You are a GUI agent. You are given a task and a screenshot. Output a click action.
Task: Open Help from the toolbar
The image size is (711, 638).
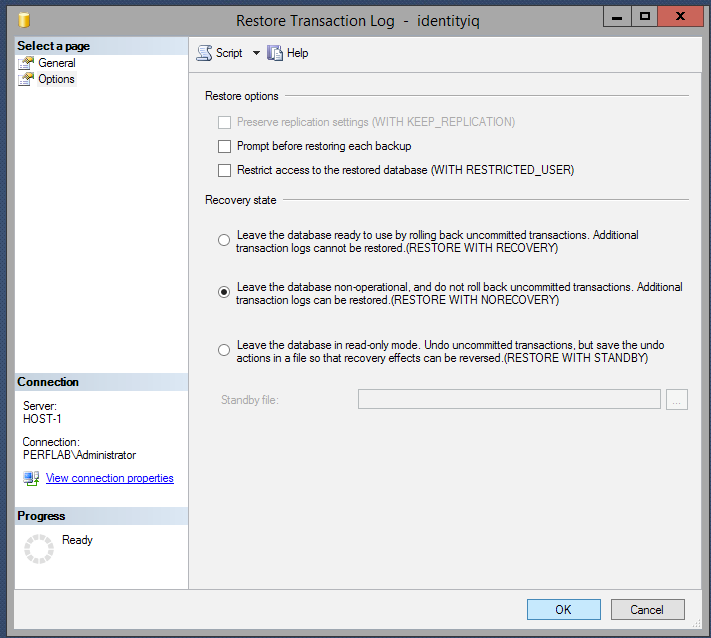[287, 53]
